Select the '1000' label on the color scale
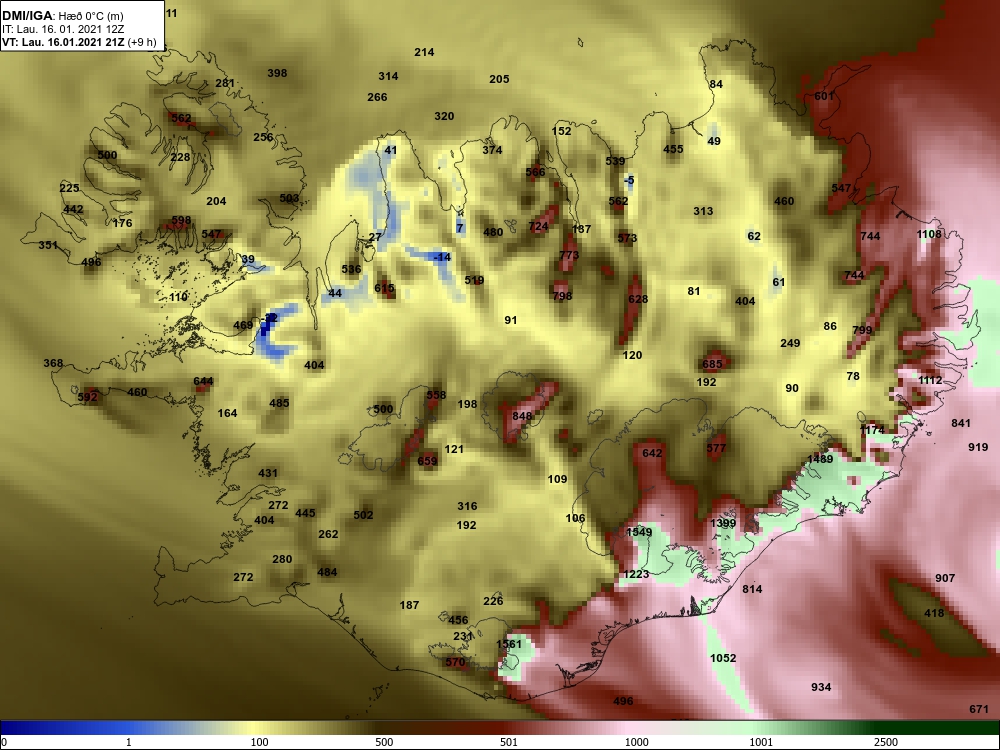 point(636,742)
